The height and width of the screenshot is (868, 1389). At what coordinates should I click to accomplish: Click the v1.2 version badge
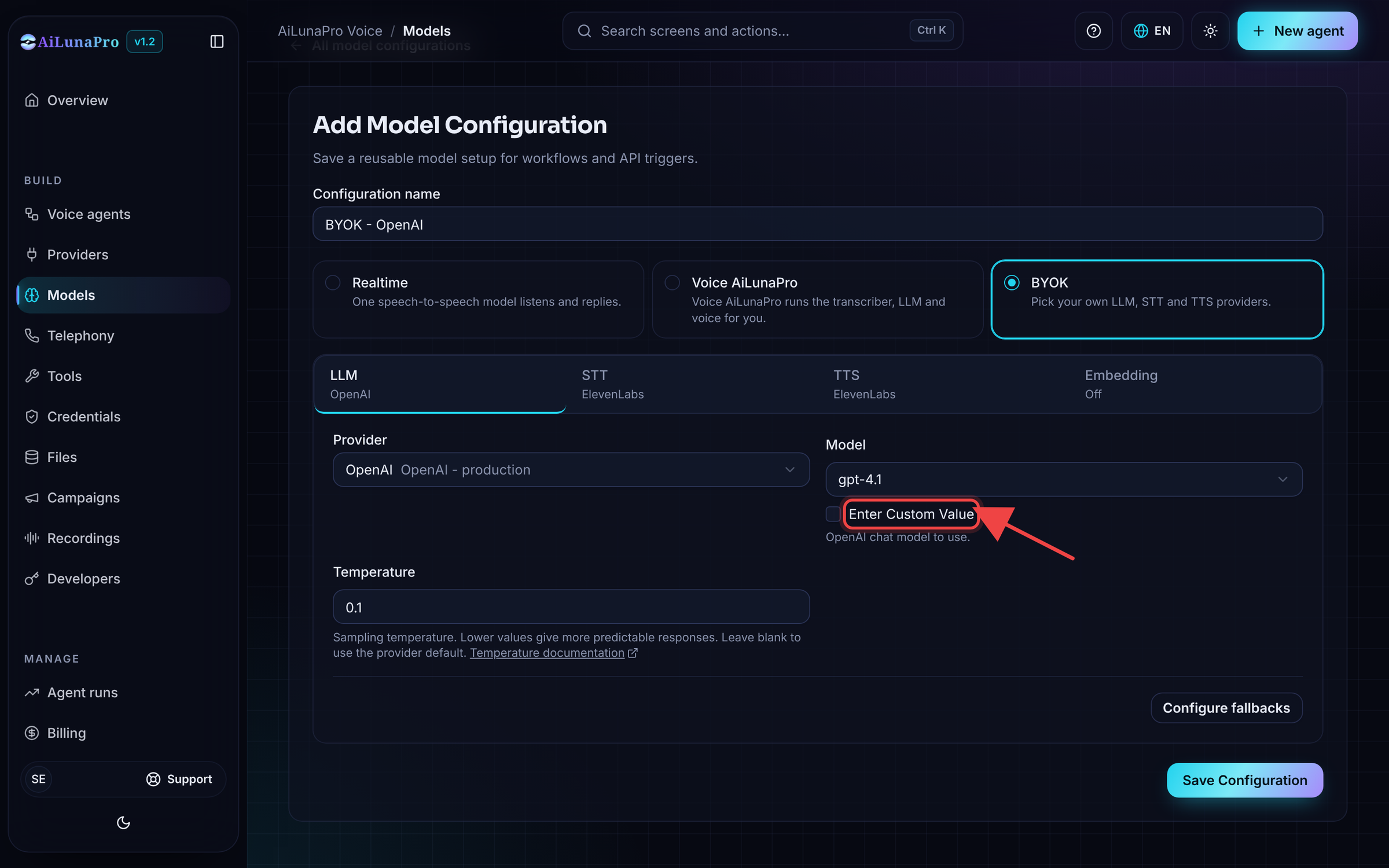(x=145, y=42)
